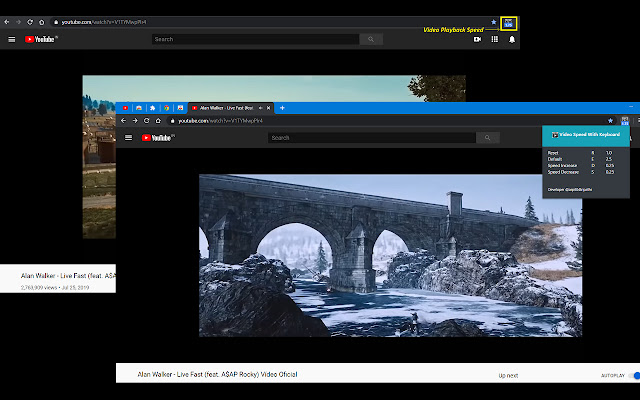
Task: Switch to pinned Chrome tab in front window
Action: pos(167,108)
